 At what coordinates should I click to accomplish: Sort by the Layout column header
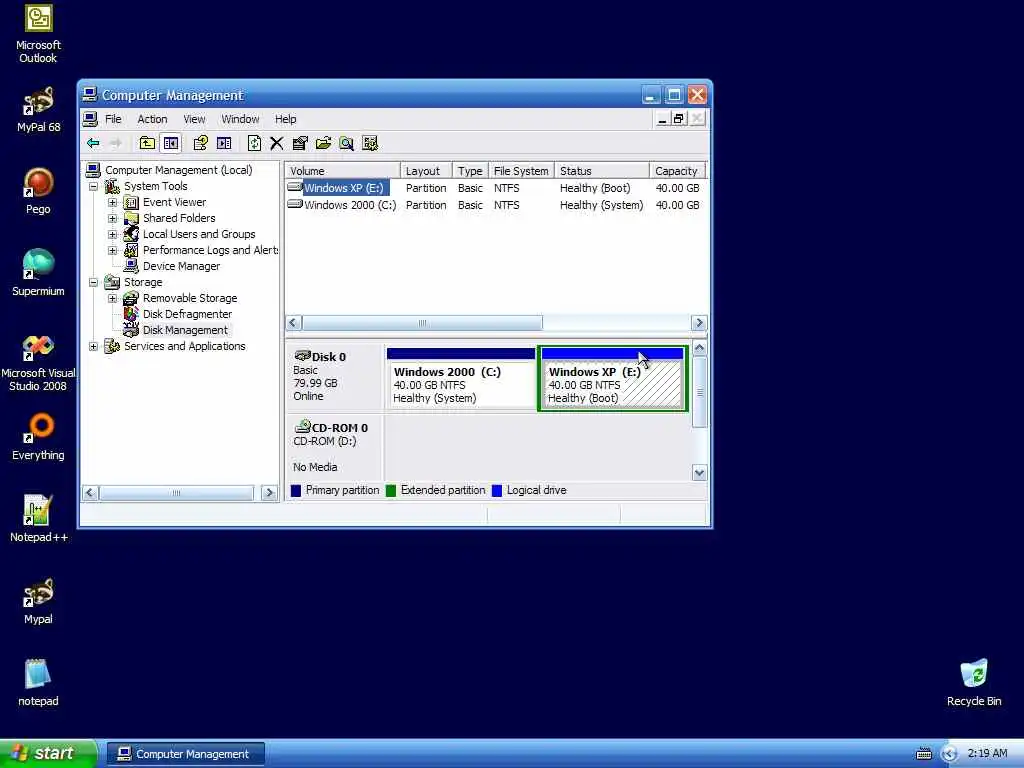[426, 171]
